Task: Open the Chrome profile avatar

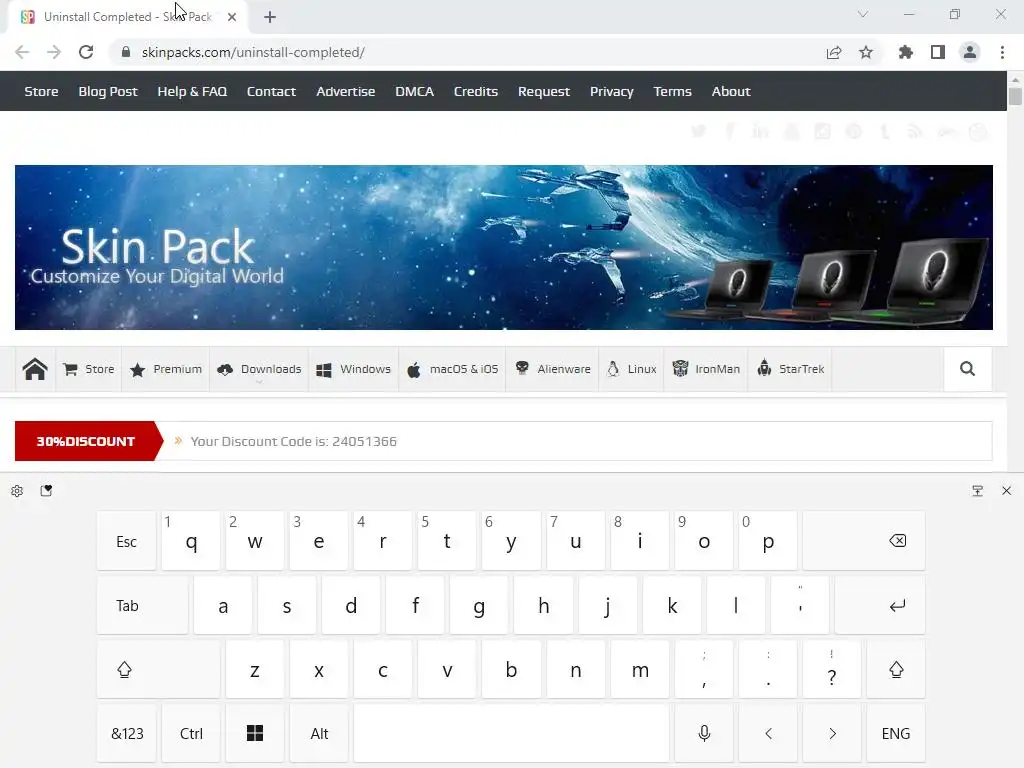Action: click(x=970, y=52)
